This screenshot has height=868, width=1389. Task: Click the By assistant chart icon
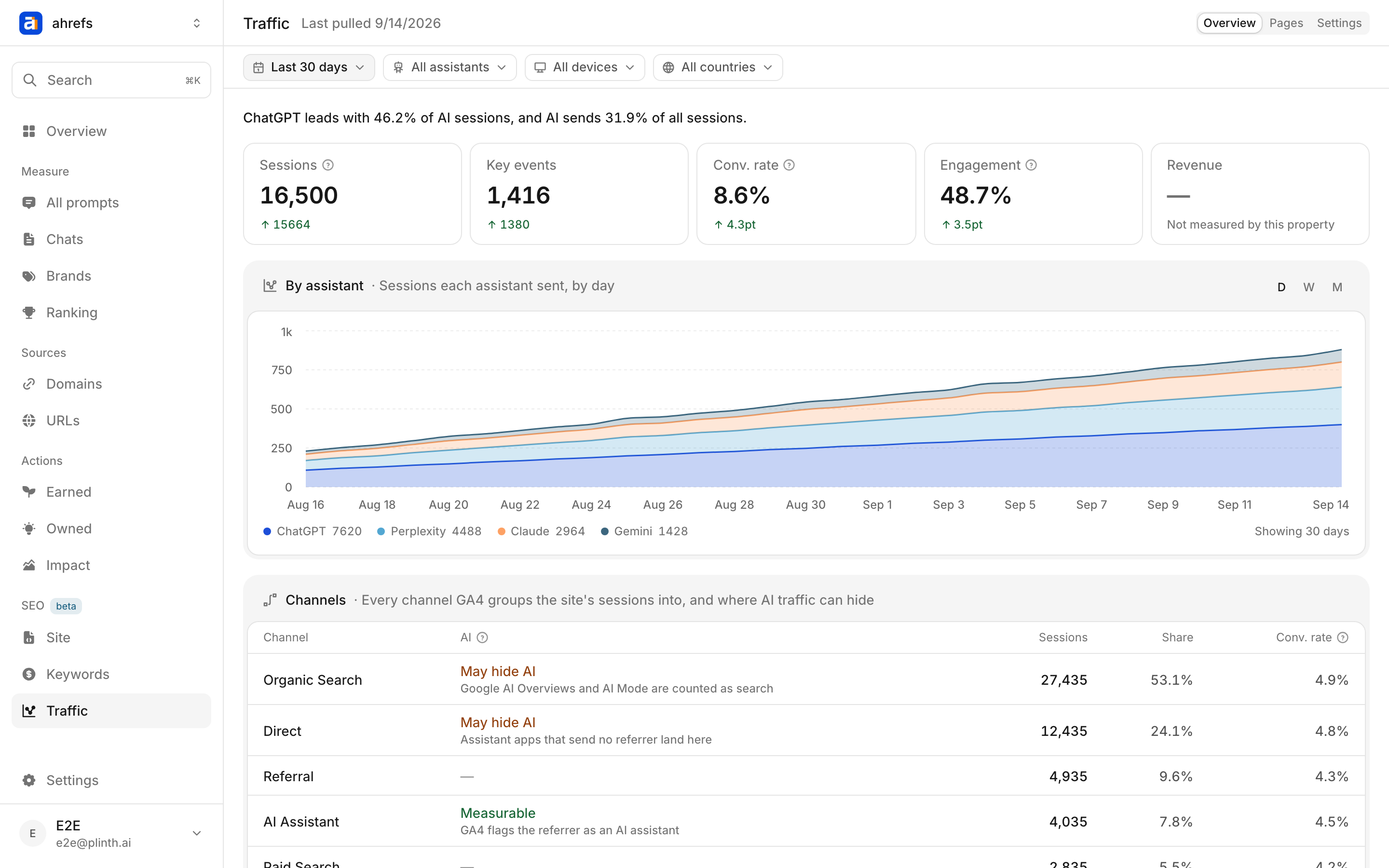tap(270, 286)
